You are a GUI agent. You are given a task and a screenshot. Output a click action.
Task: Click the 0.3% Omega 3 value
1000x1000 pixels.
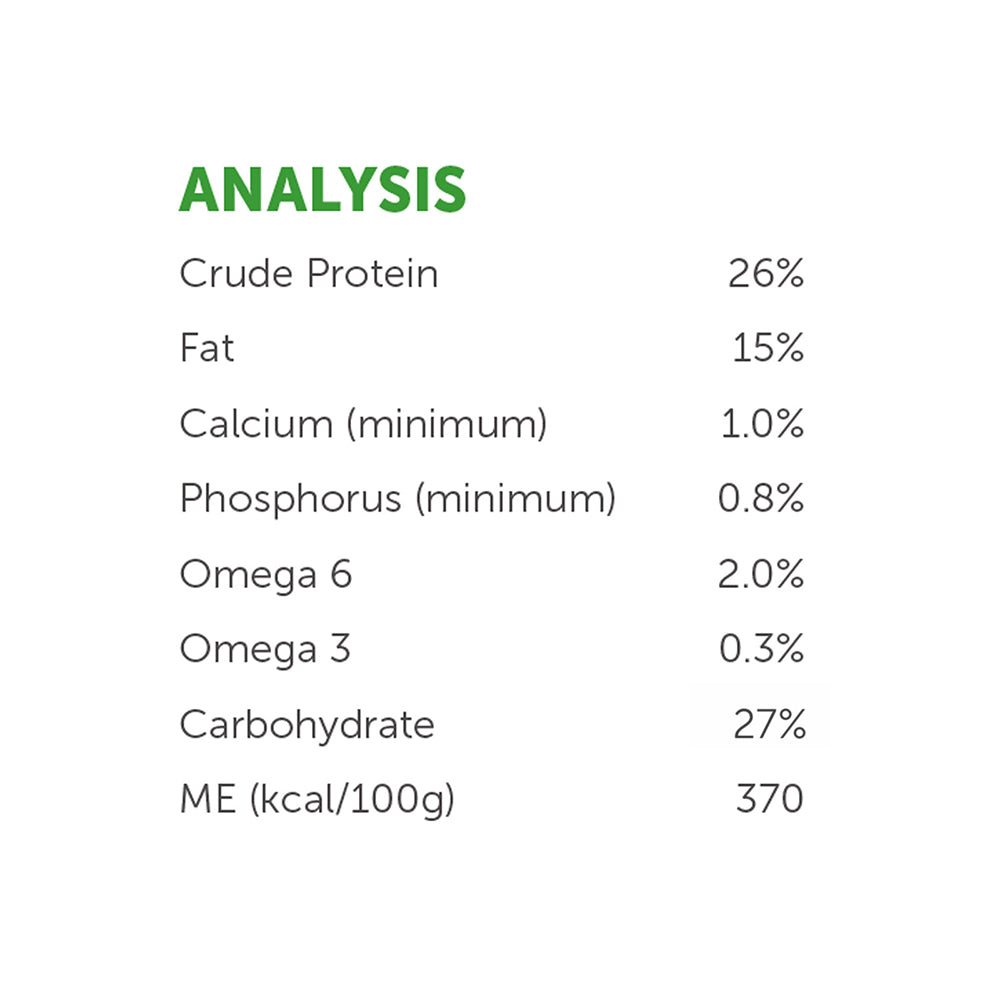point(761,650)
